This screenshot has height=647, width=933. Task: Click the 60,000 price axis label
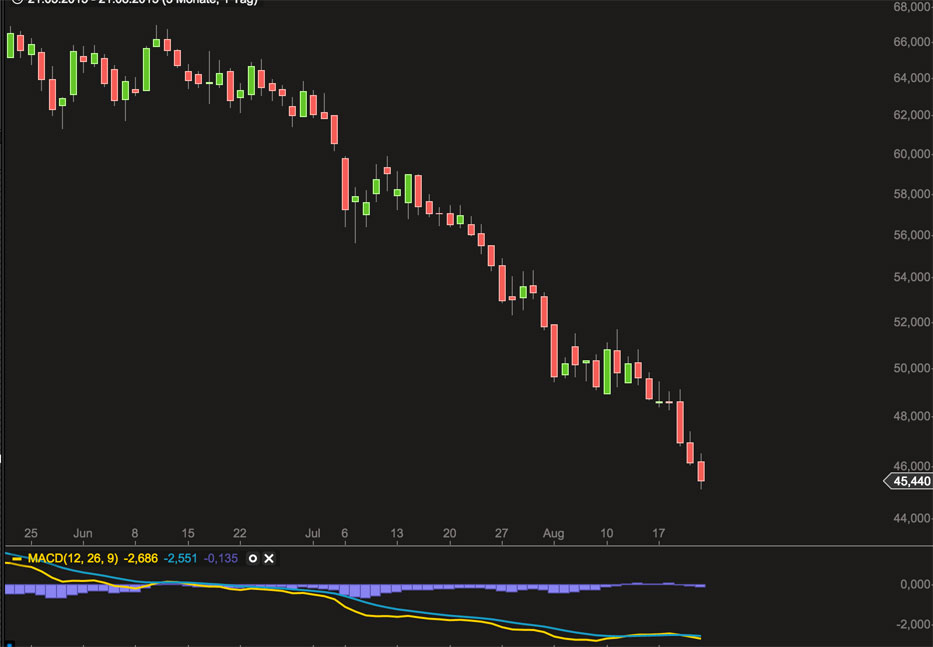point(912,154)
